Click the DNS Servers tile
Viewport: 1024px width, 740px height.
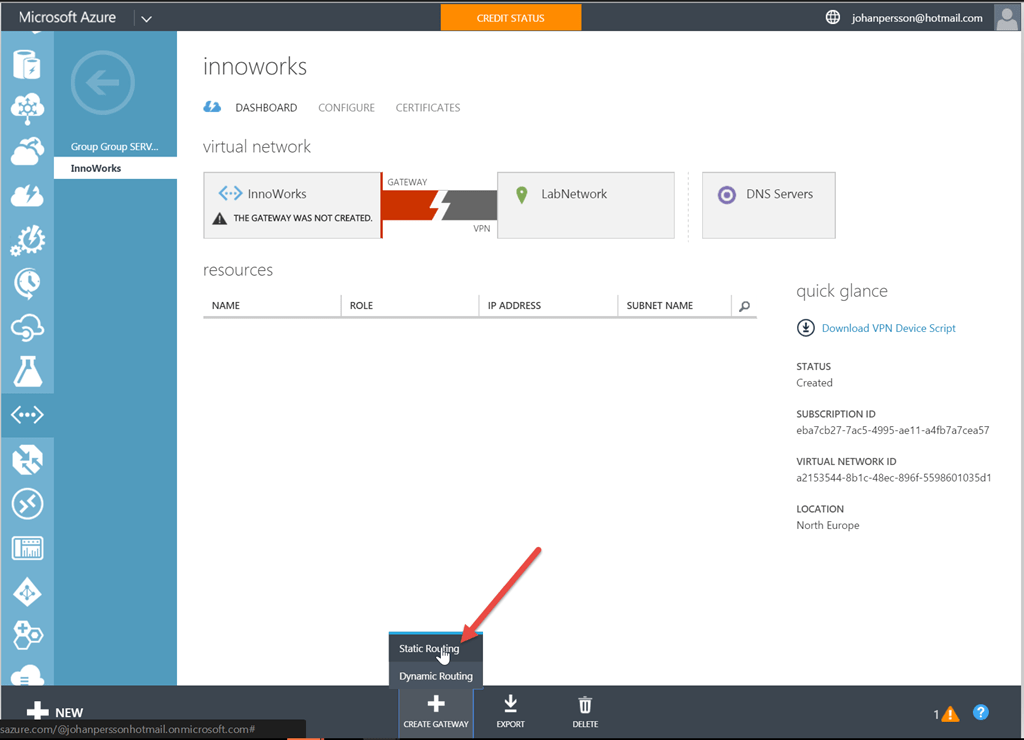pyautogui.click(x=769, y=205)
